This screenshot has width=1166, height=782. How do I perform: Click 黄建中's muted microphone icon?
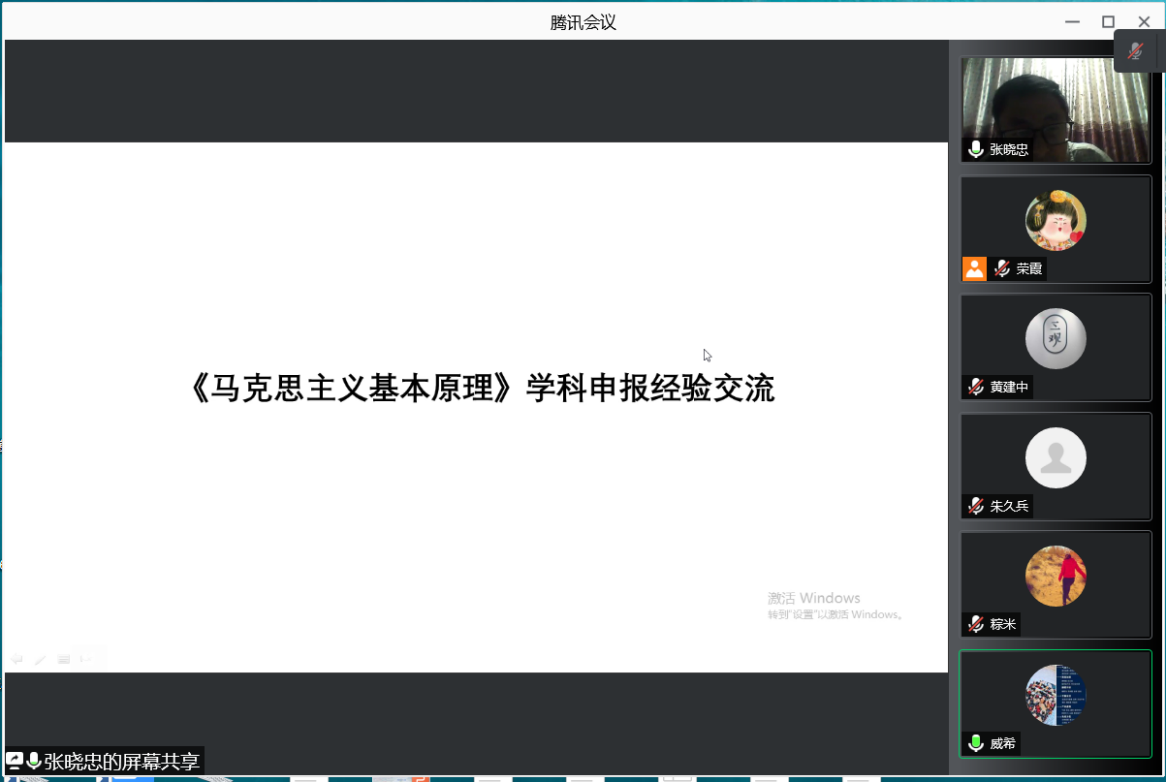click(976, 387)
